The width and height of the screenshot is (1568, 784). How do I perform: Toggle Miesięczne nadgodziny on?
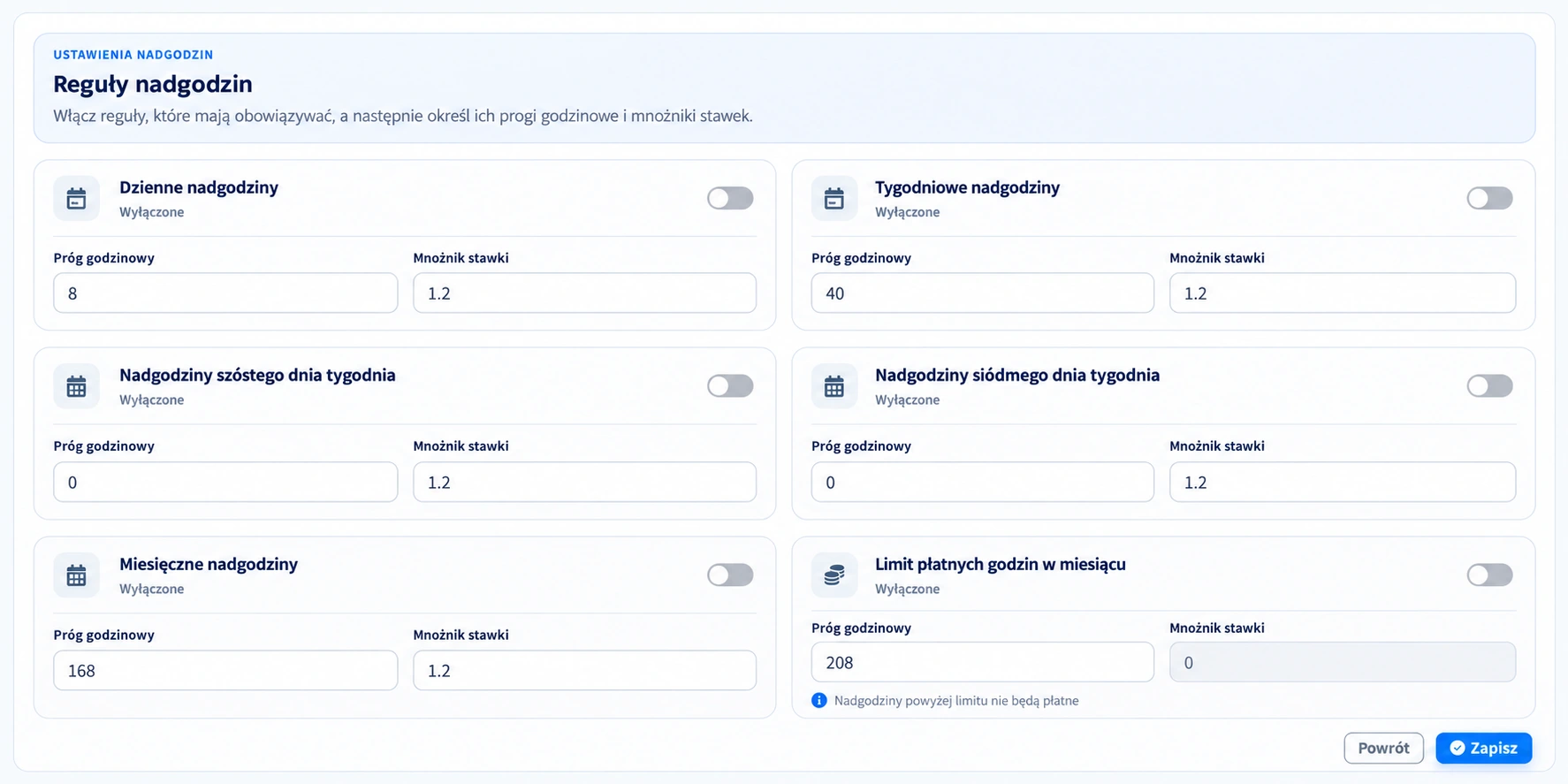[730, 575]
